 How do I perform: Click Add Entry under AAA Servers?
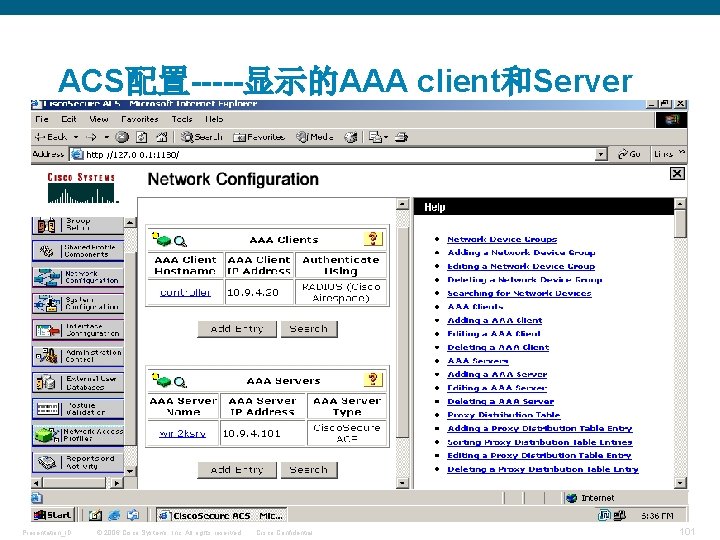[x=237, y=470]
